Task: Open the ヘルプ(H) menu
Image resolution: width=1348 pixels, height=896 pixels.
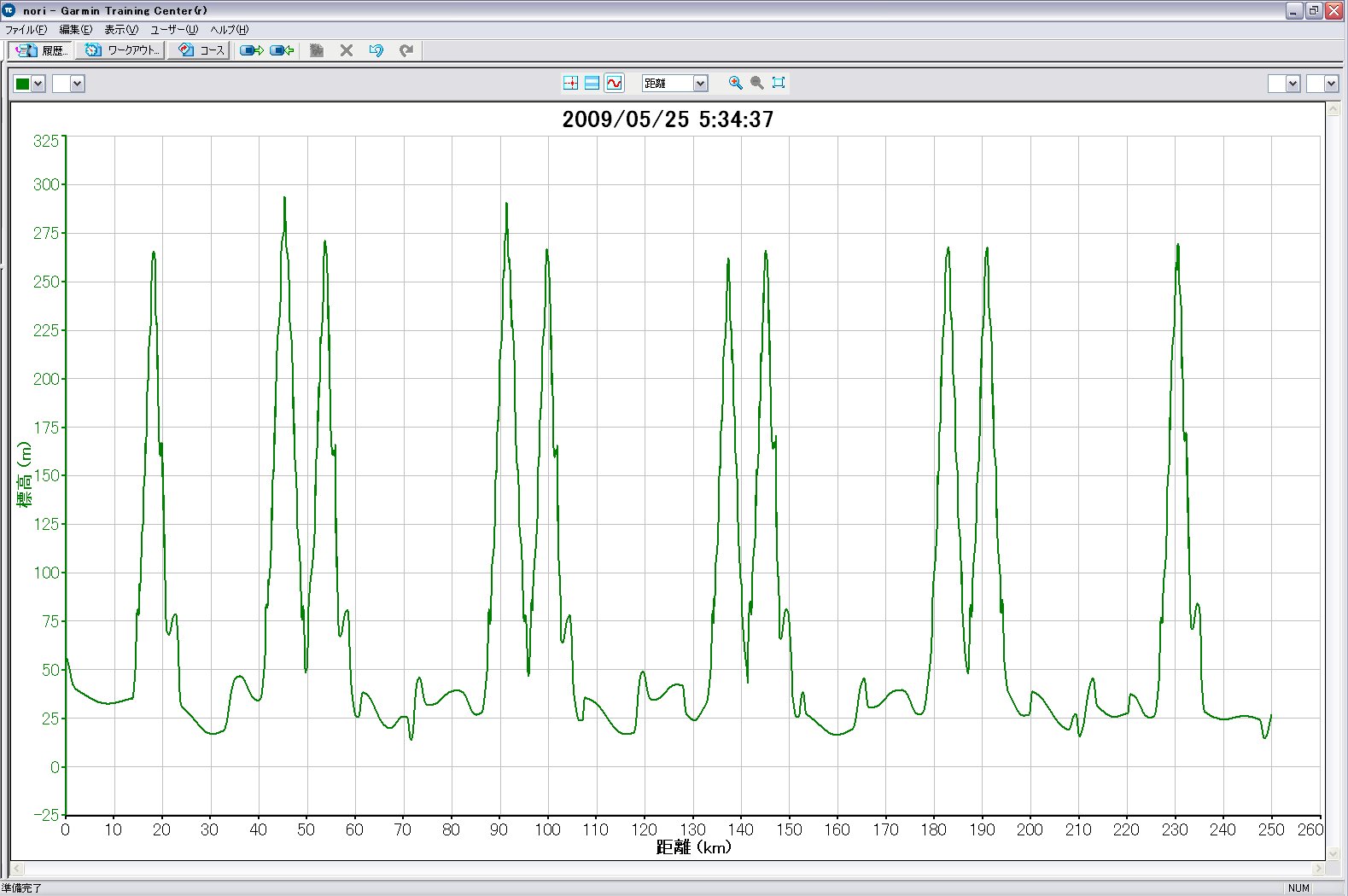Action: [x=230, y=30]
